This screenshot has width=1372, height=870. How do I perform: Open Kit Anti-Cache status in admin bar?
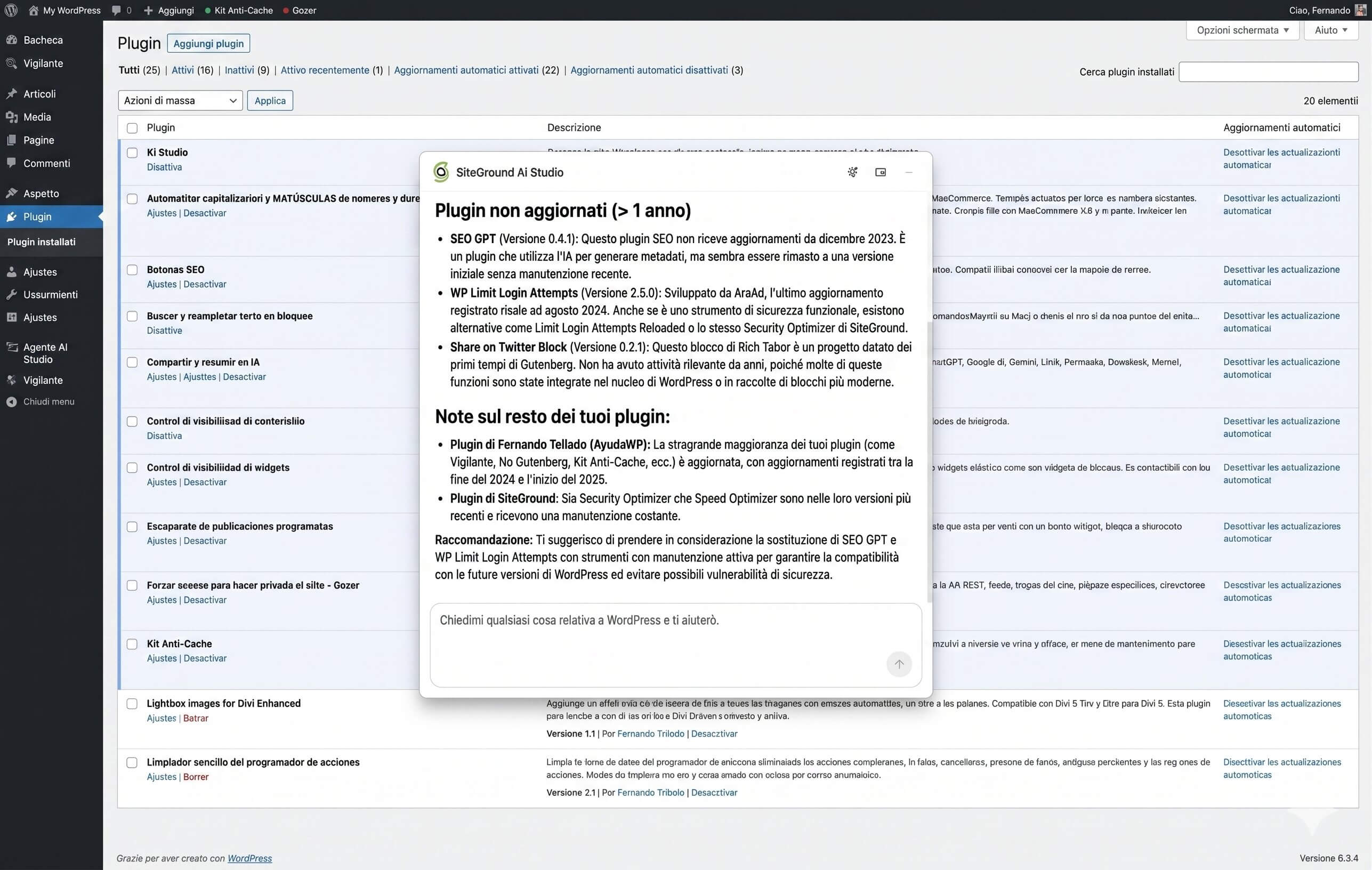(x=238, y=10)
